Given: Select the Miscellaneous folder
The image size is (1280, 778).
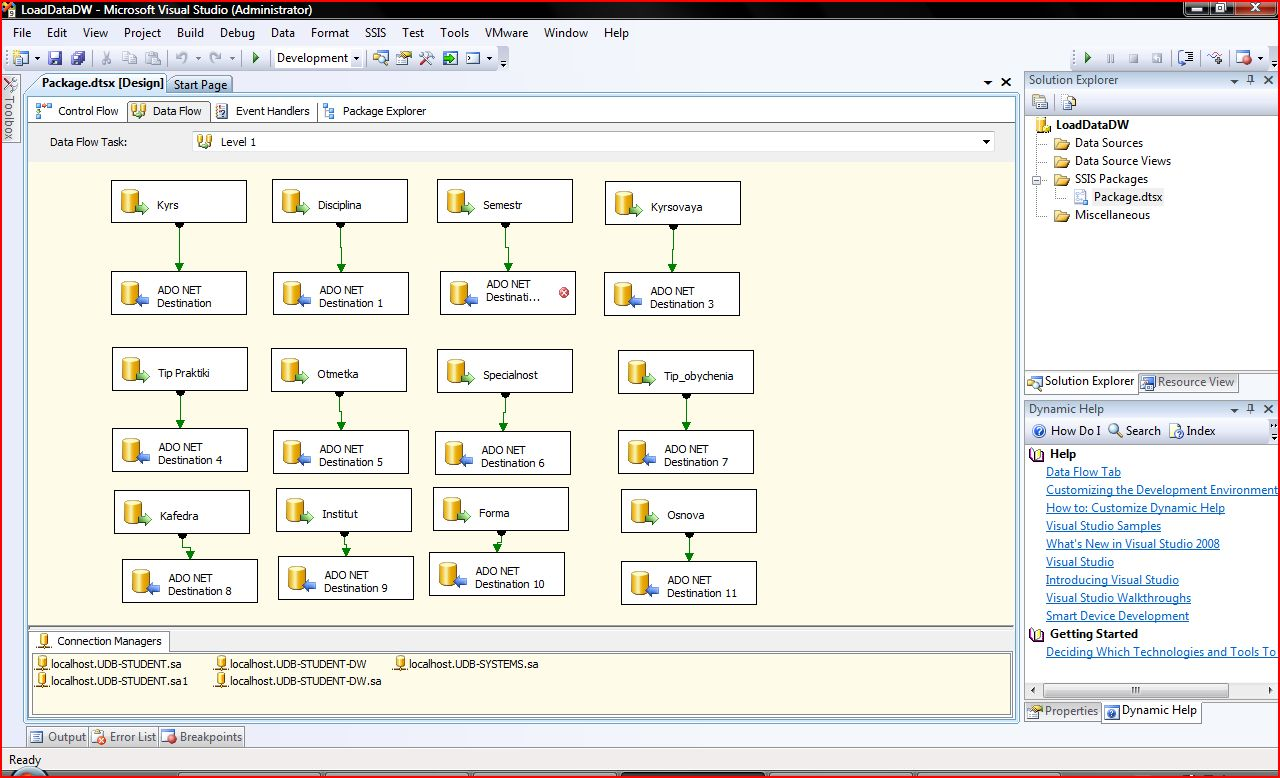Looking at the screenshot, I should (1101, 215).
